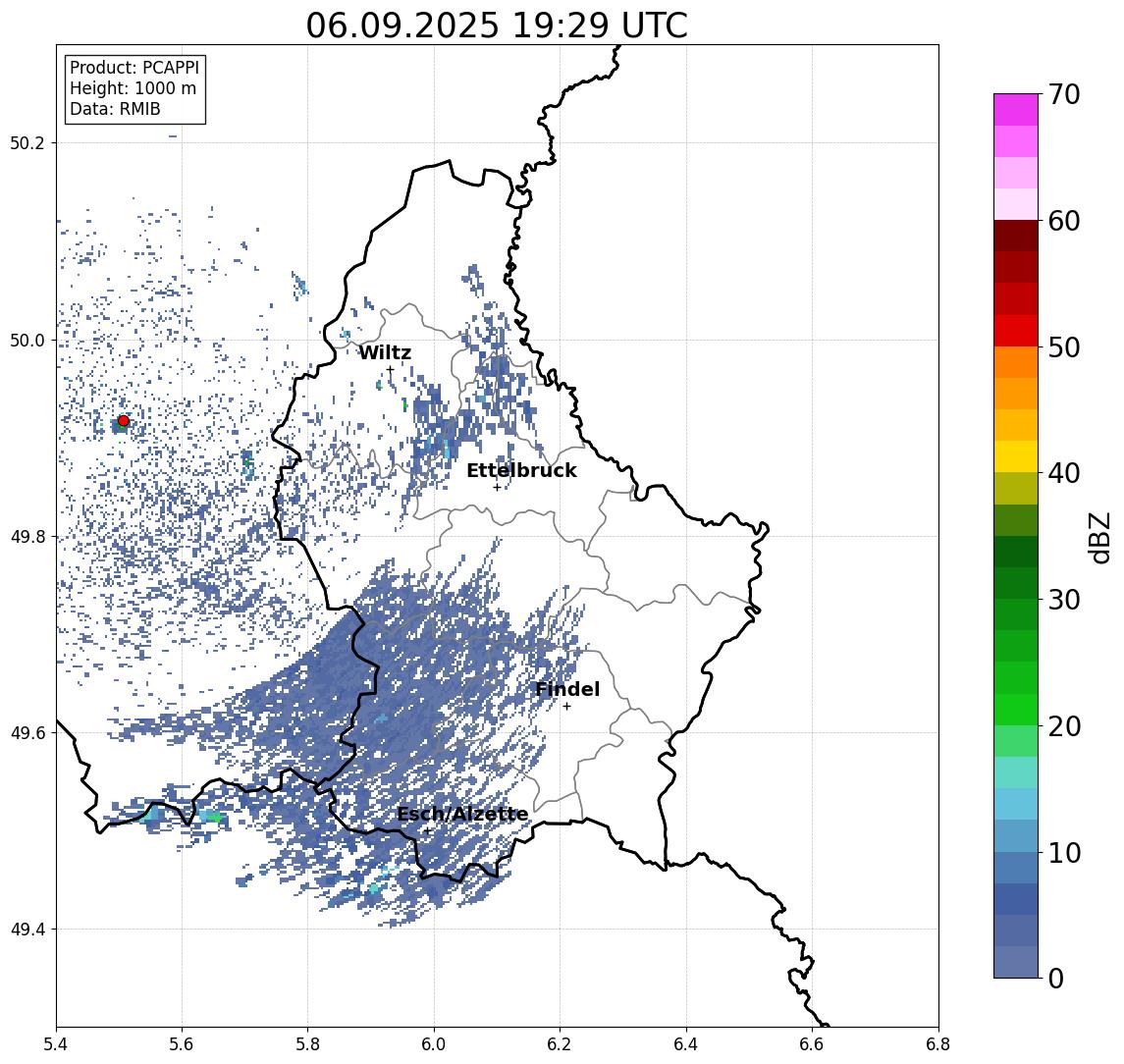Click the colorbar tick label 0
The height and width of the screenshot is (1064, 1124).
[x=1056, y=978]
